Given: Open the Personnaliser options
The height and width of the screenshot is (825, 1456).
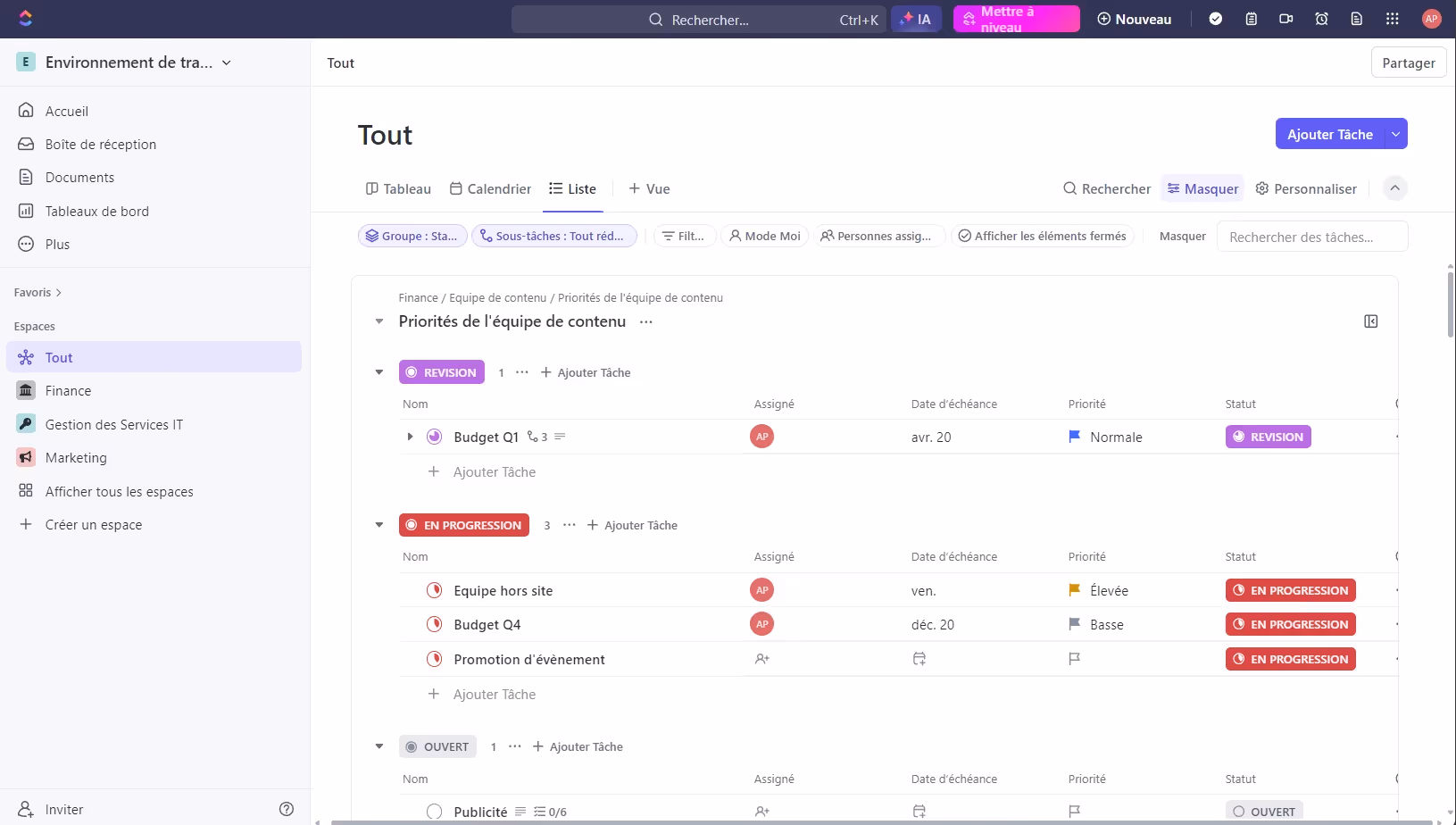Looking at the screenshot, I should 1305,188.
